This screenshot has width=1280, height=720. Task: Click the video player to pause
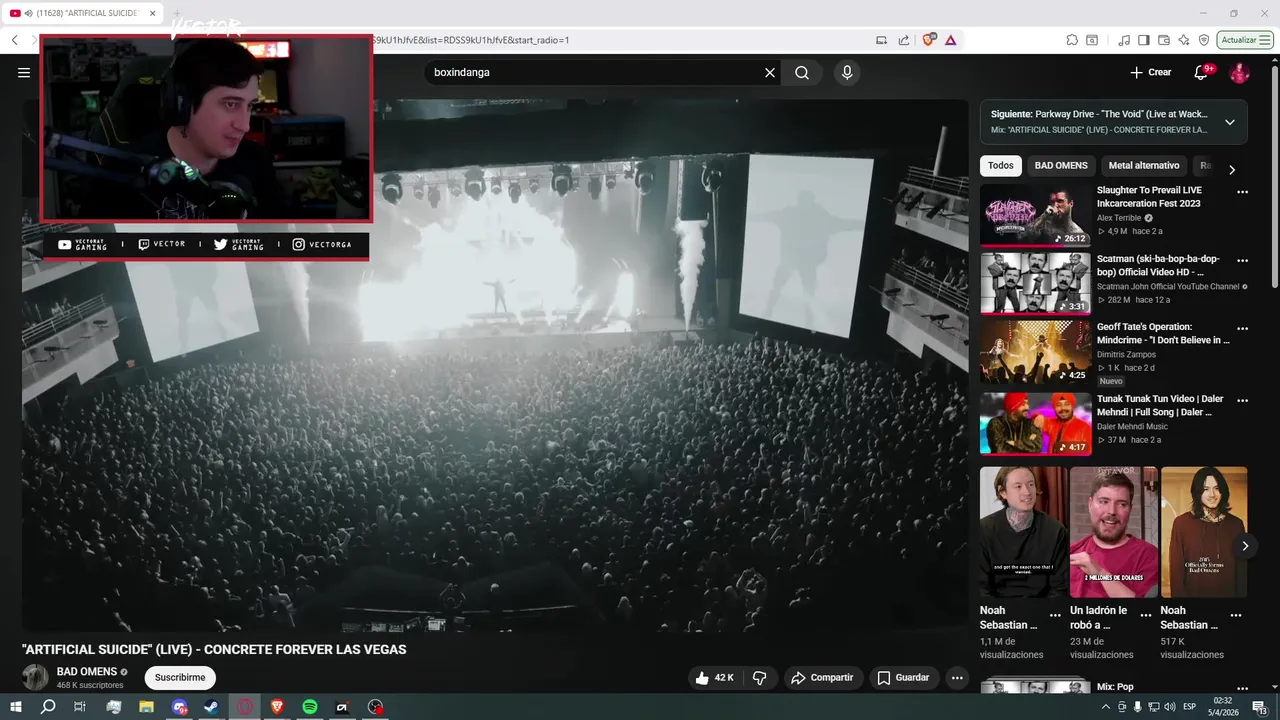pos(495,365)
